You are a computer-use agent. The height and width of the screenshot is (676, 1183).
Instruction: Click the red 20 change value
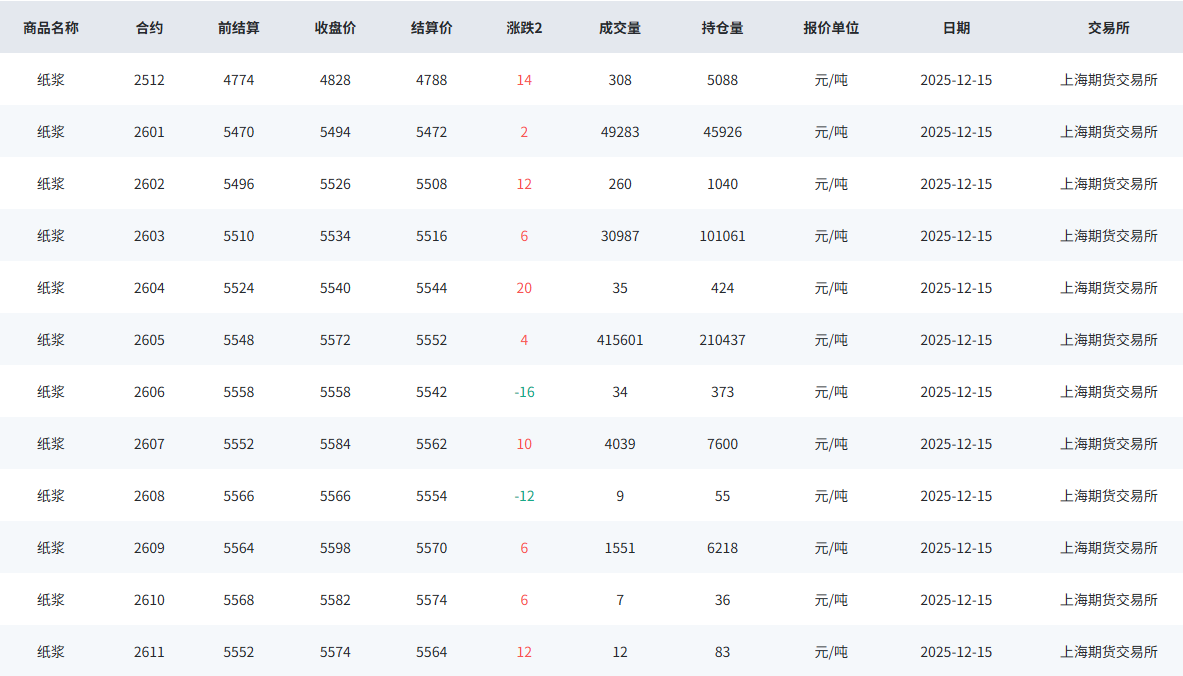pyautogui.click(x=524, y=288)
